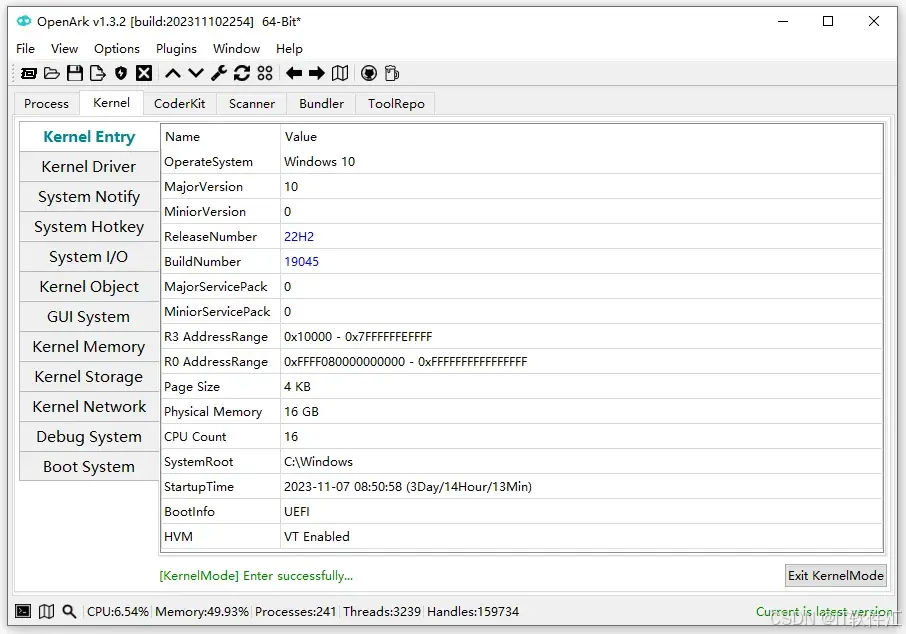906x634 pixels.
Task: Click the right arrow forward icon
Action: click(x=317, y=73)
